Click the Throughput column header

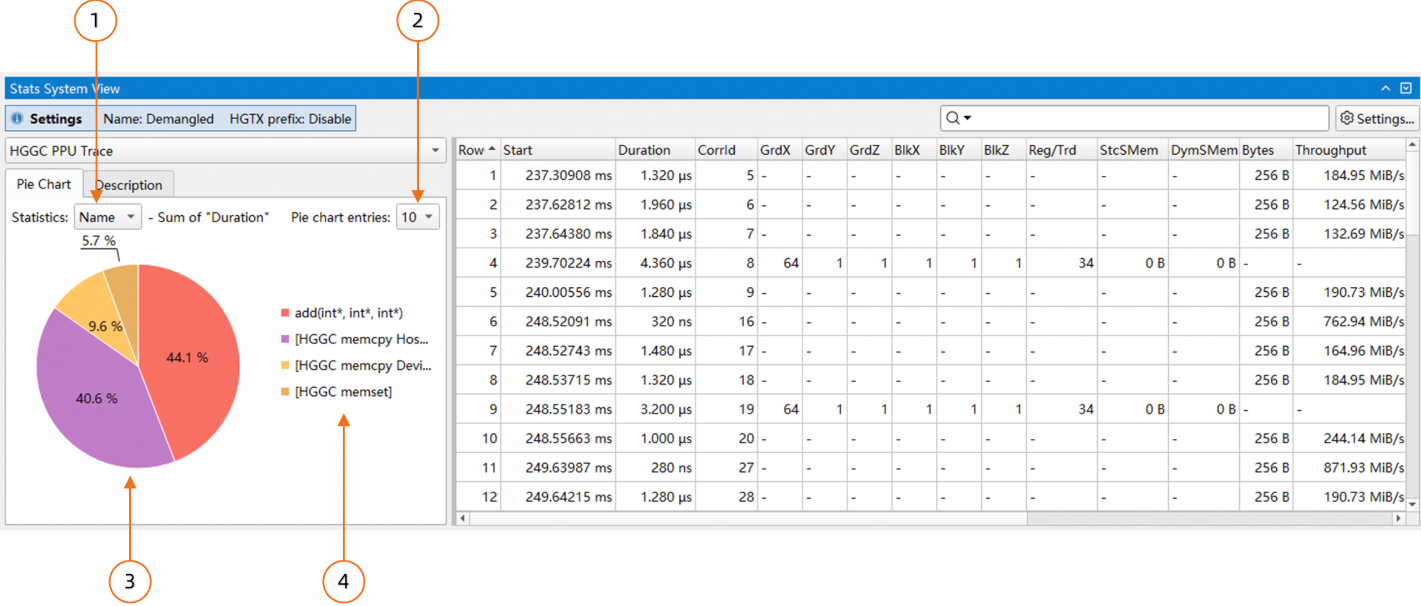1348,150
